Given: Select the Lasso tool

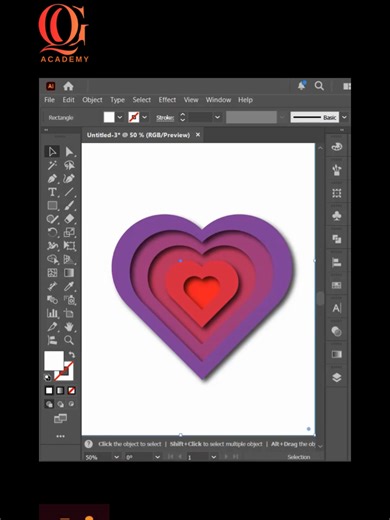Looking at the screenshot, I should pyautogui.click(x=69, y=165).
